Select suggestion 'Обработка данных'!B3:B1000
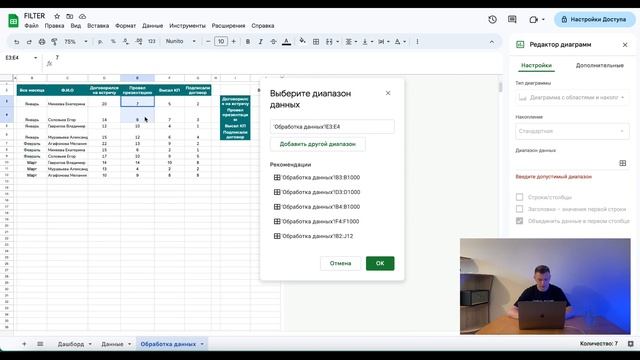640x360 pixels. (x=317, y=178)
